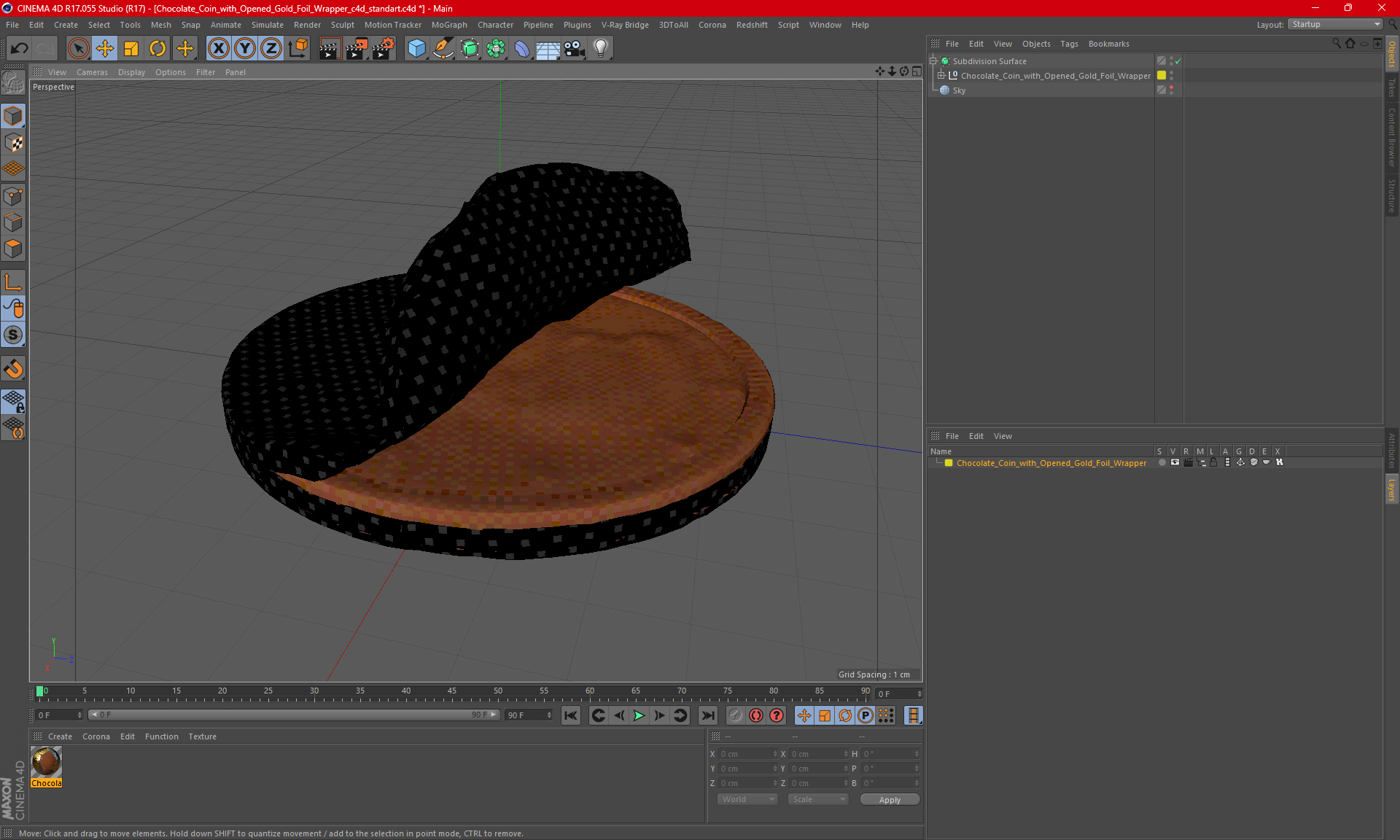This screenshot has height=840, width=1400.
Task: Click the Chocolate_Coin object's layer color swatch
Action: 1162,75
